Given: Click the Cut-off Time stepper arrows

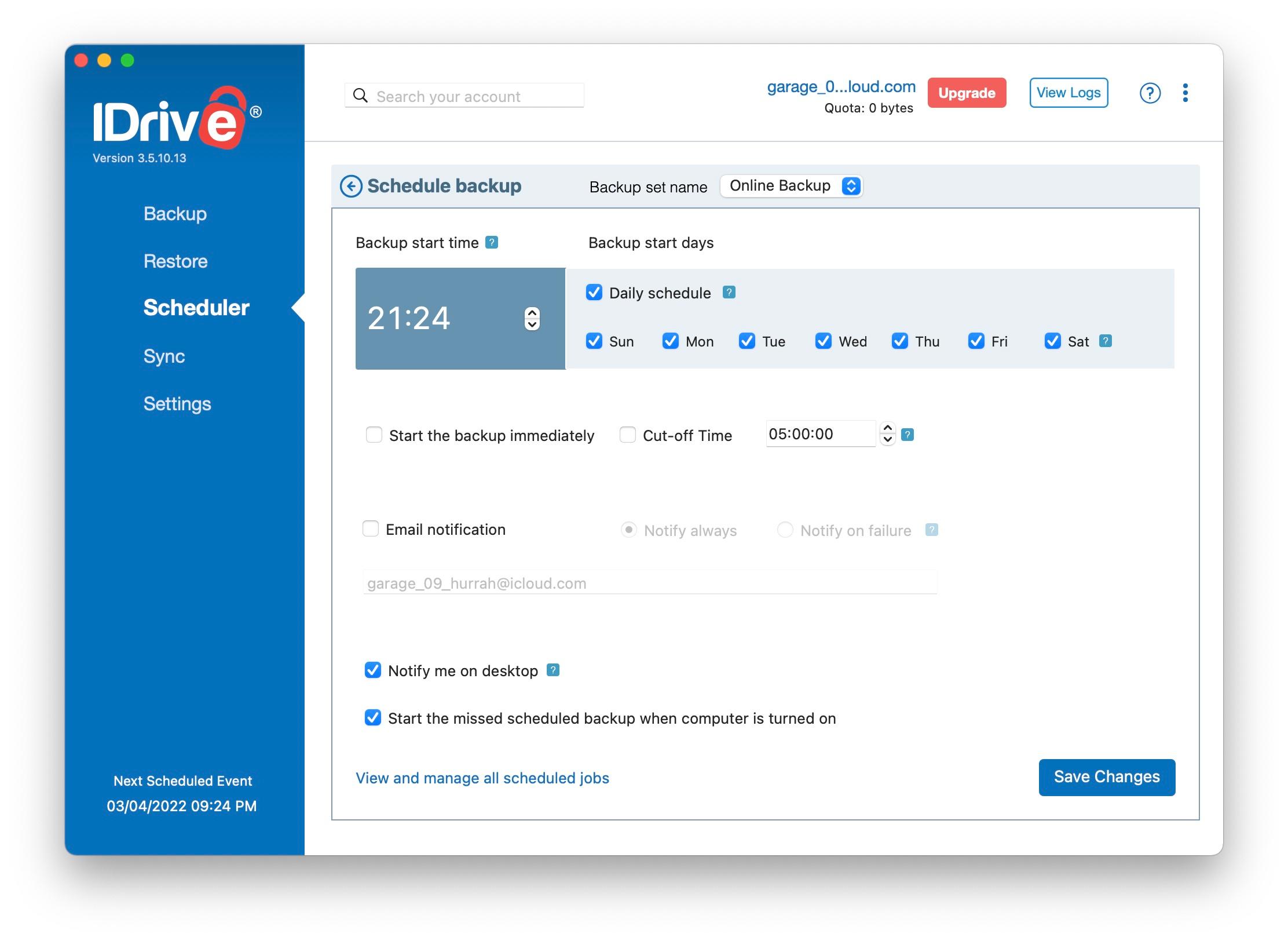Looking at the screenshot, I should [x=888, y=433].
